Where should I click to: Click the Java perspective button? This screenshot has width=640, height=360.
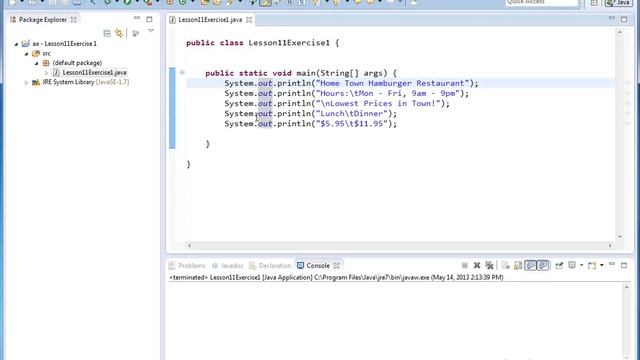coord(618,3)
